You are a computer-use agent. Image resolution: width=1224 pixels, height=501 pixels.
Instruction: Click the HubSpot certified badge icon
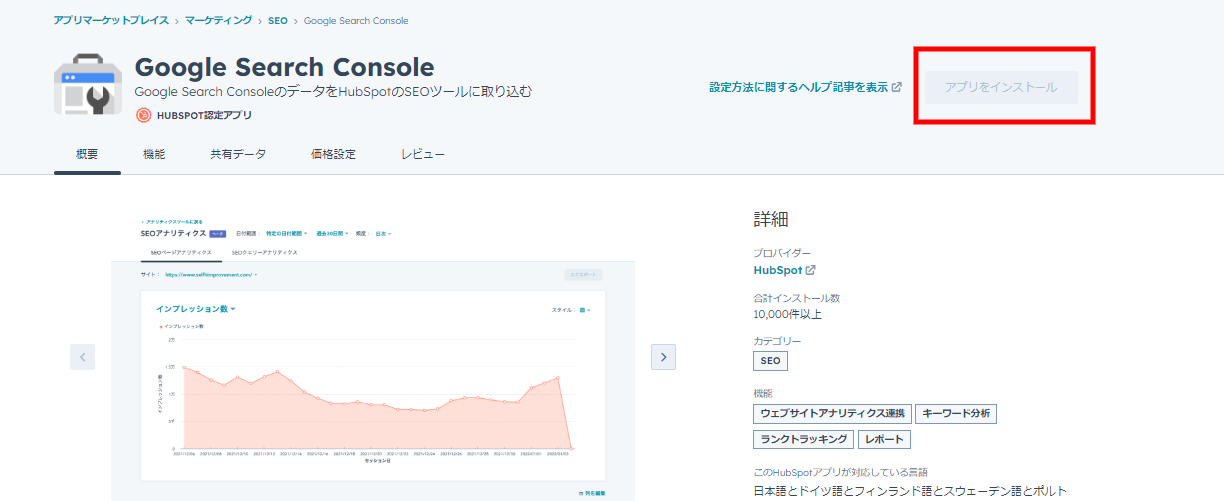pyautogui.click(x=144, y=115)
